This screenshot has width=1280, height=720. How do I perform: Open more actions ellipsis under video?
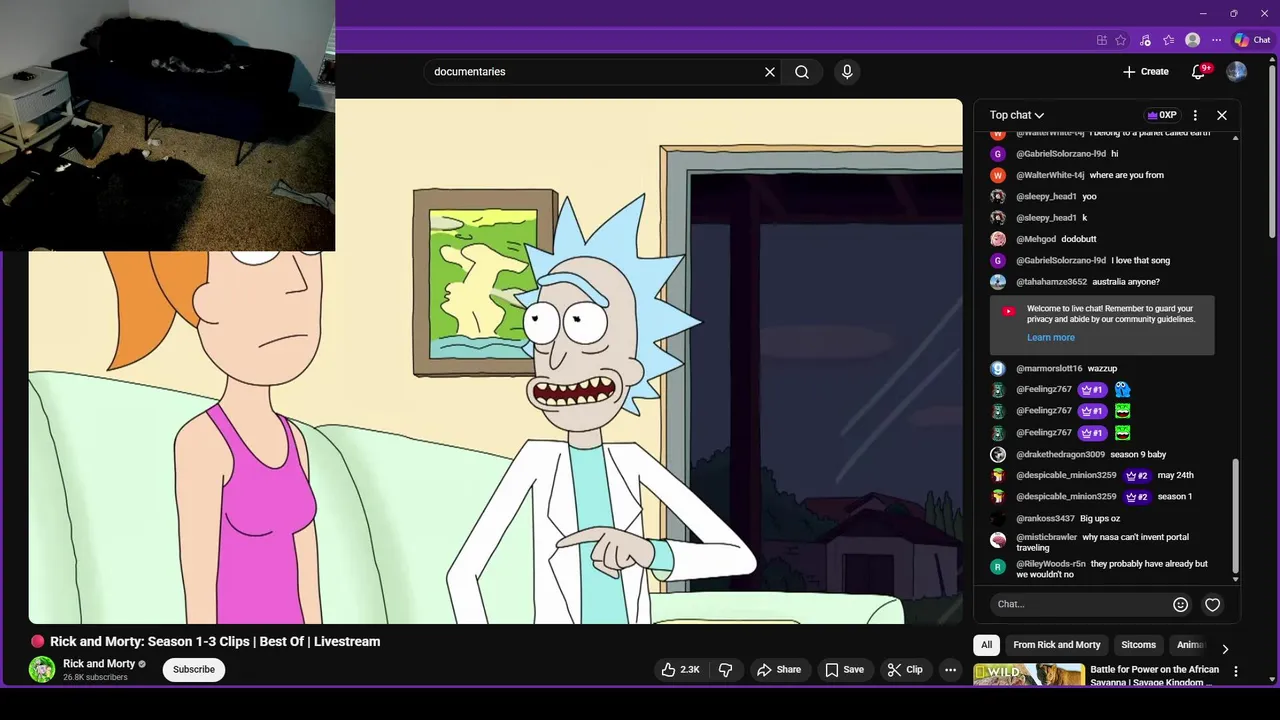(951, 670)
